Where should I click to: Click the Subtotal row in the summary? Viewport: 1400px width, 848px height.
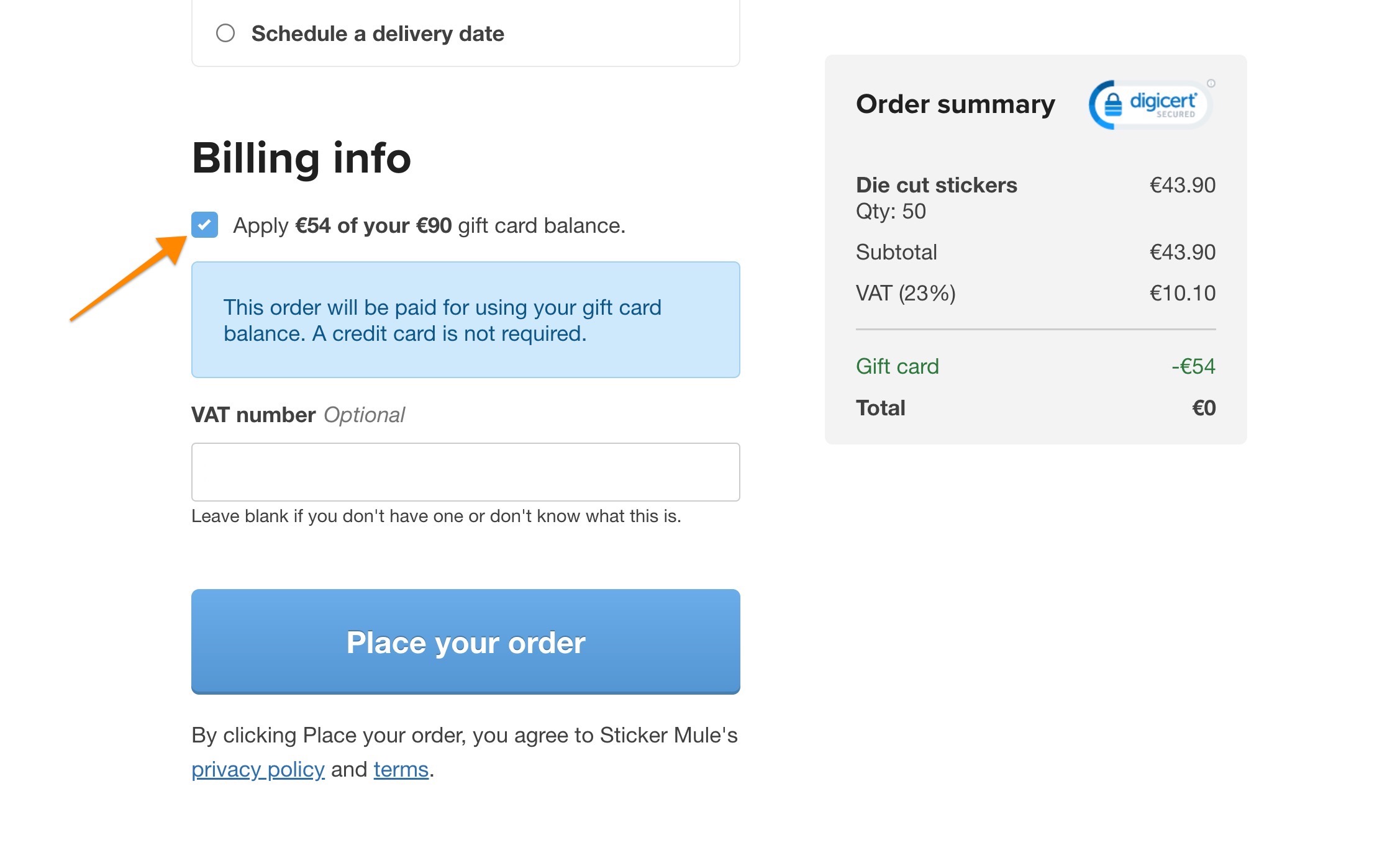(x=896, y=251)
